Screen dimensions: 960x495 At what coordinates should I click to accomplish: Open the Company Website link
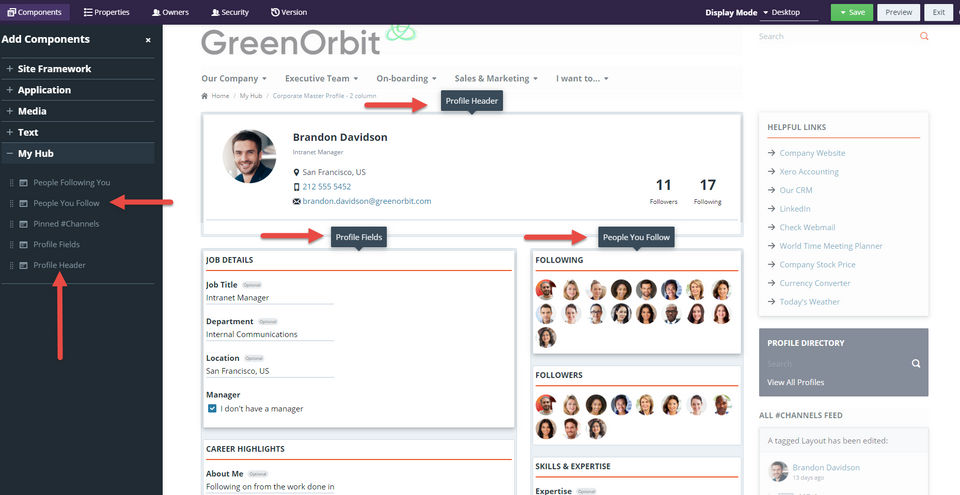(812, 153)
